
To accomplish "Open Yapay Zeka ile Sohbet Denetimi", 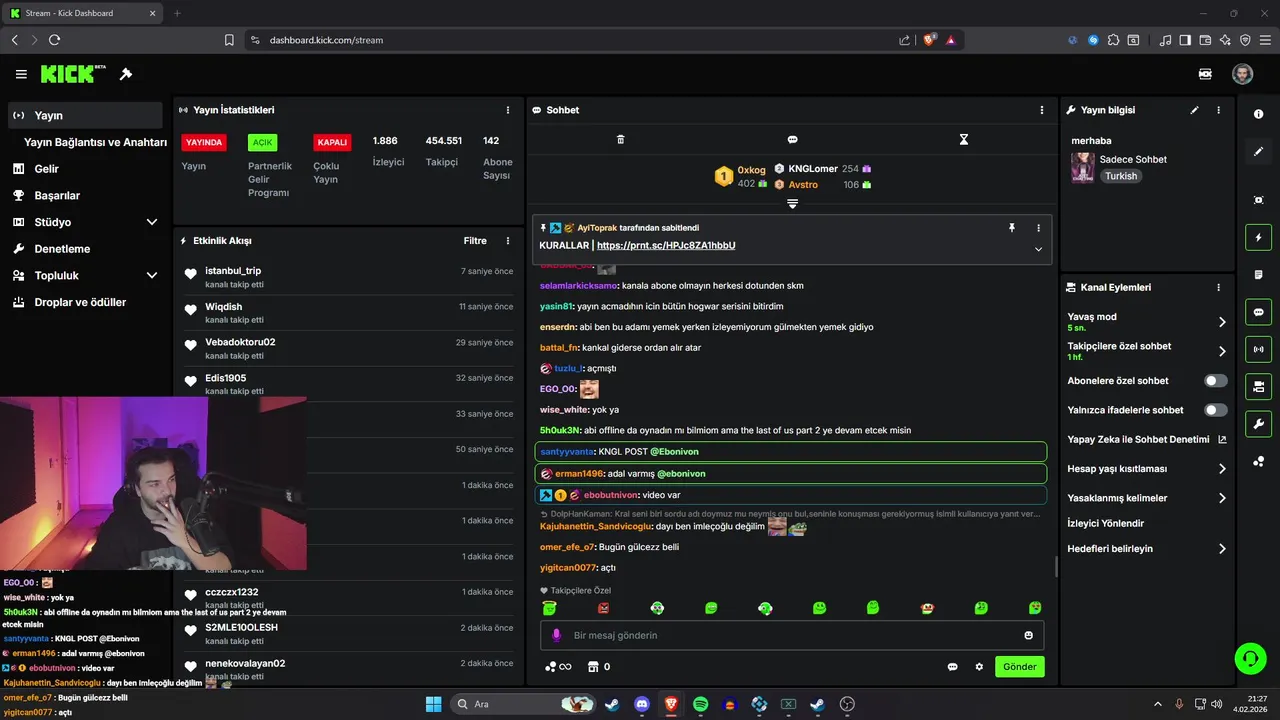I will click(x=1147, y=439).
